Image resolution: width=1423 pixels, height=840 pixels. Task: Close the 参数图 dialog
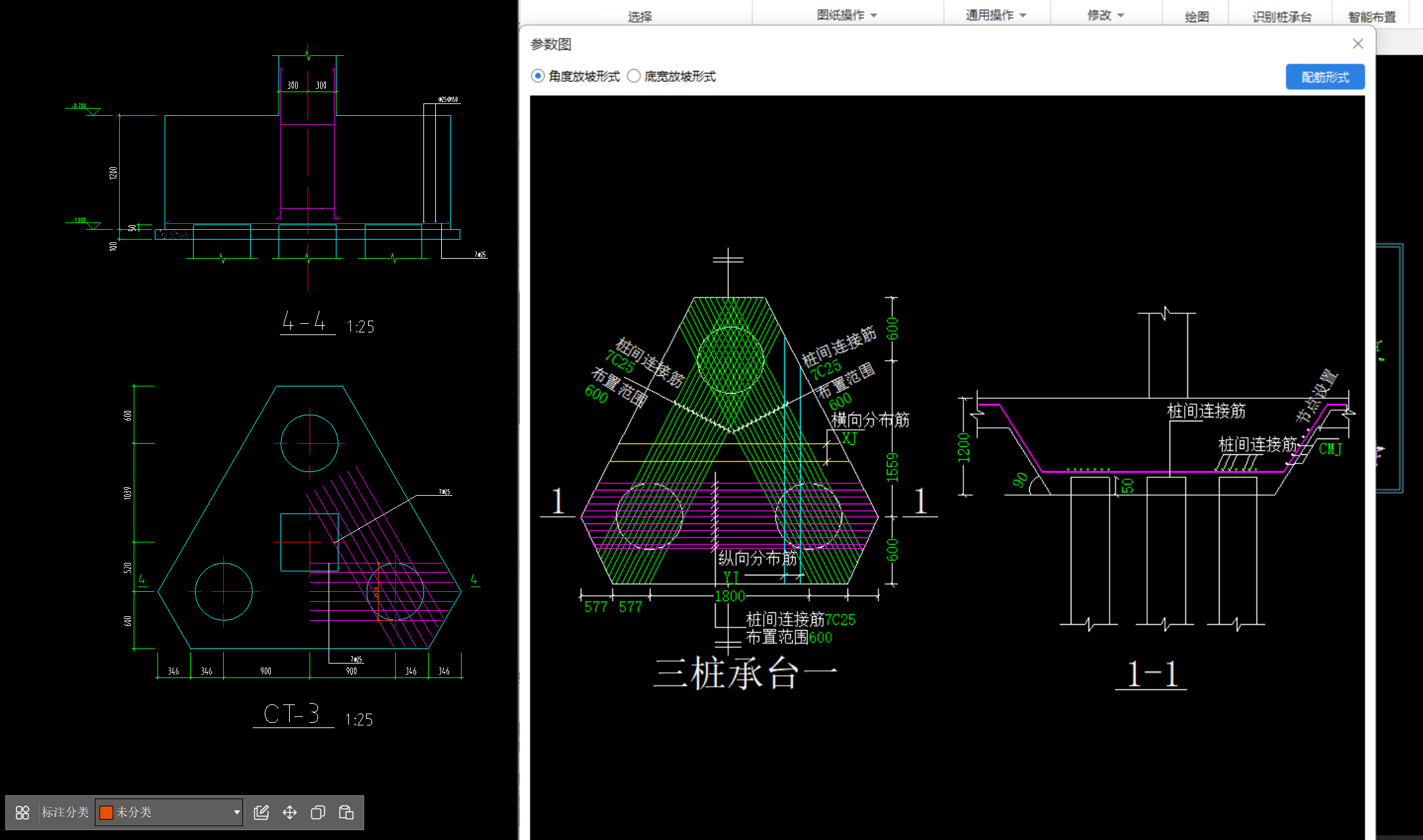1358,43
